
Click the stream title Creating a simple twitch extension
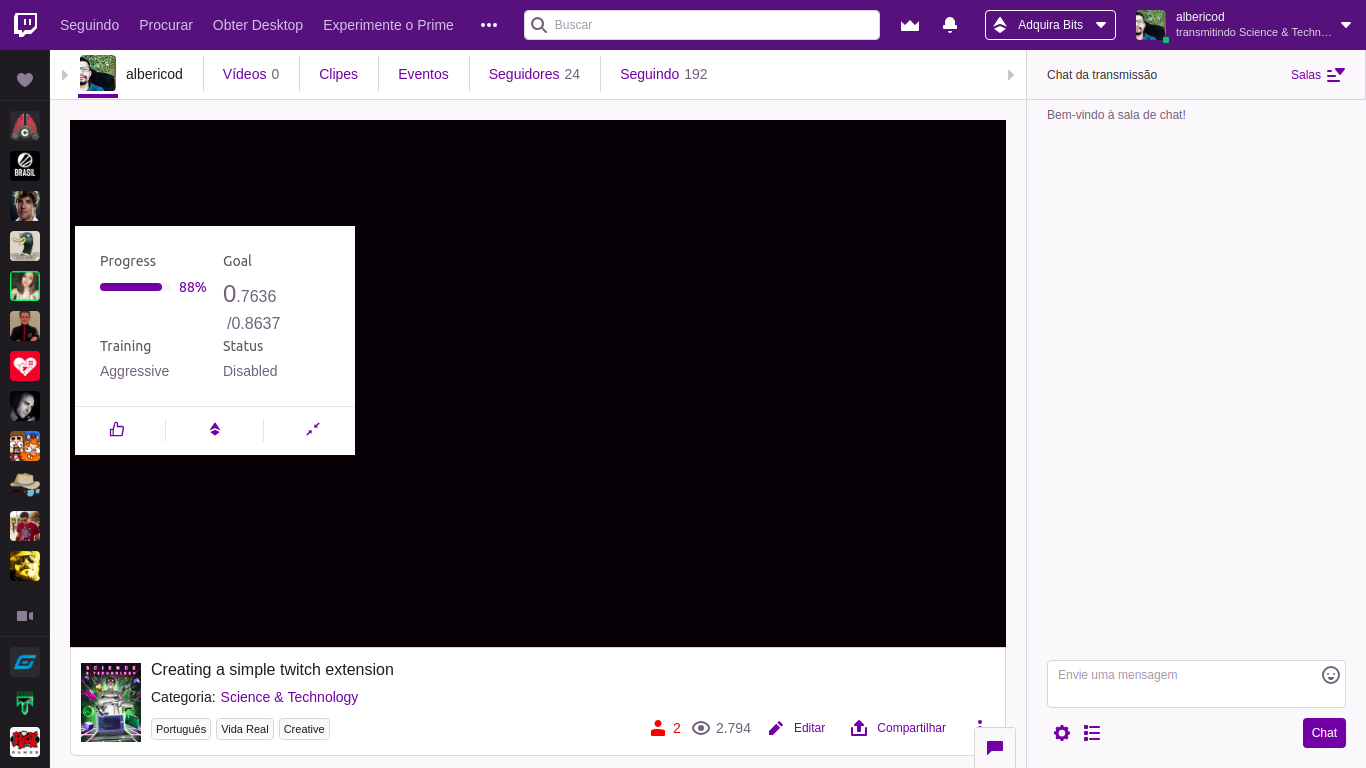[x=272, y=670]
